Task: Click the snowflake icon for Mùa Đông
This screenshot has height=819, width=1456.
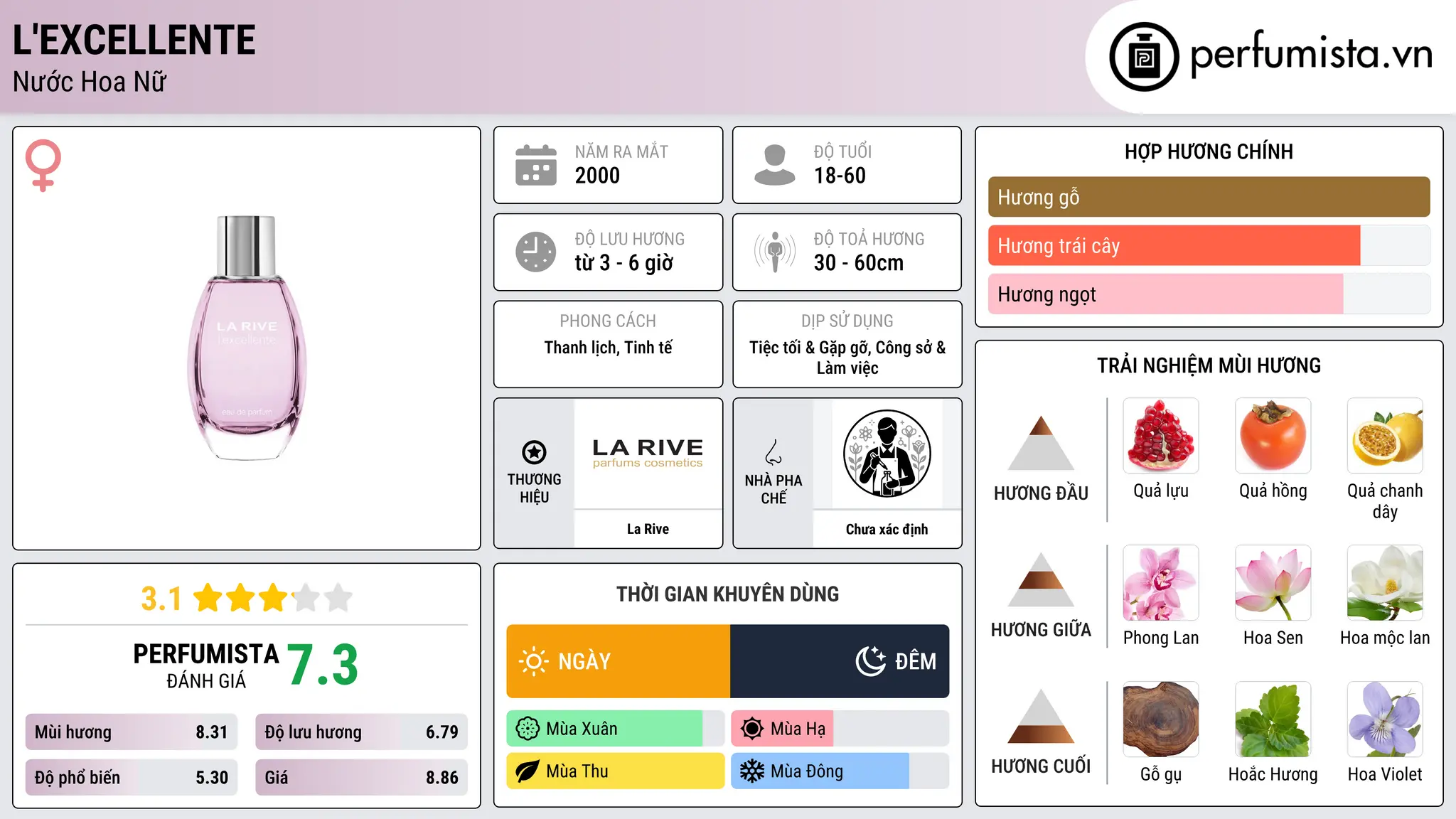Action: coord(752,771)
